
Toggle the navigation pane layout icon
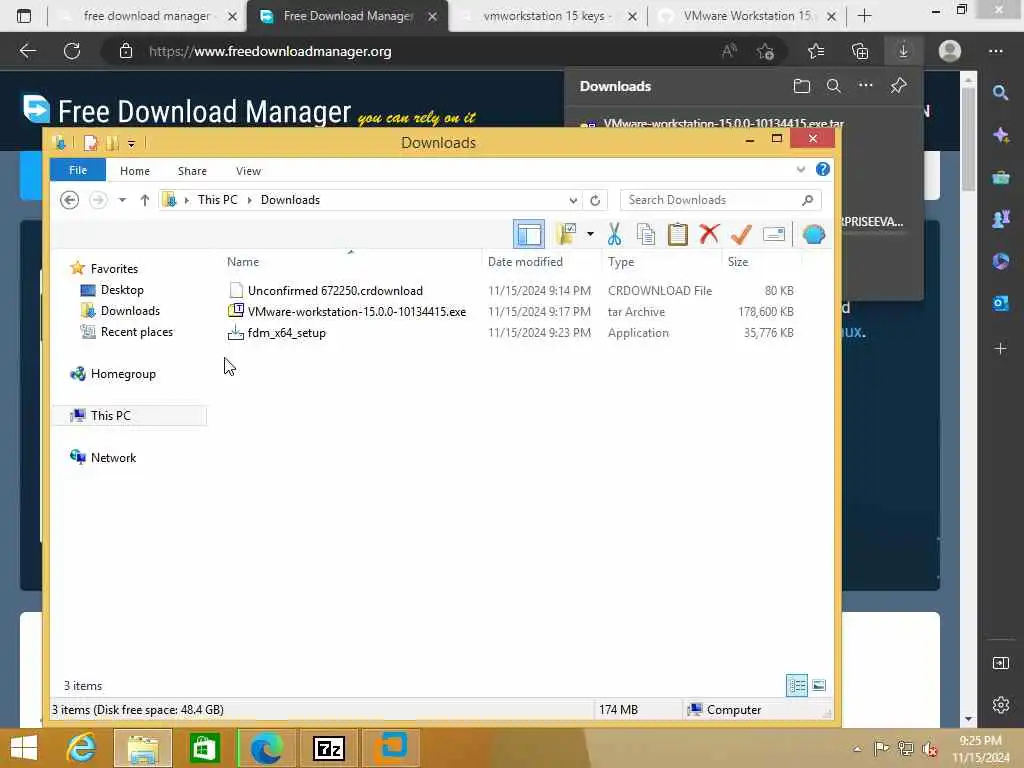click(528, 234)
